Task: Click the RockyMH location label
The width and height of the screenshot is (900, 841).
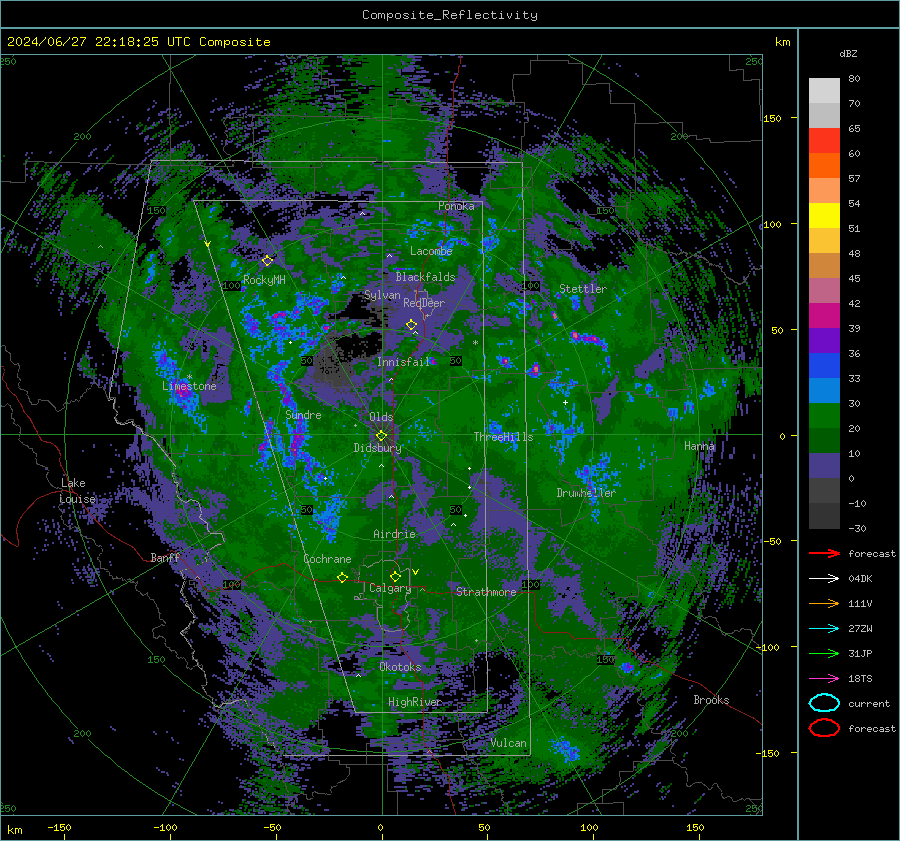Action: click(x=264, y=280)
